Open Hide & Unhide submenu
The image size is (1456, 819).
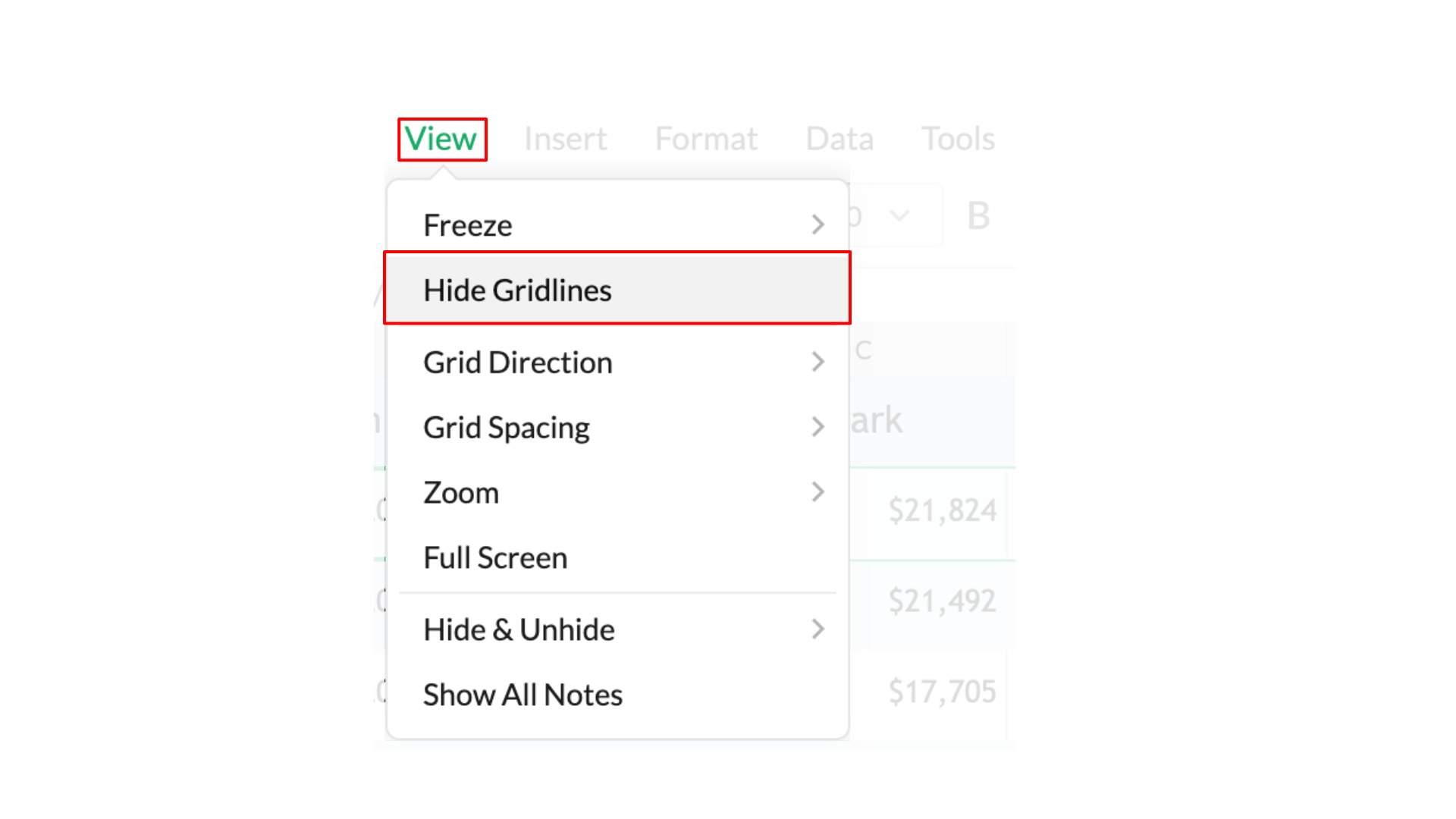point(519,629)
